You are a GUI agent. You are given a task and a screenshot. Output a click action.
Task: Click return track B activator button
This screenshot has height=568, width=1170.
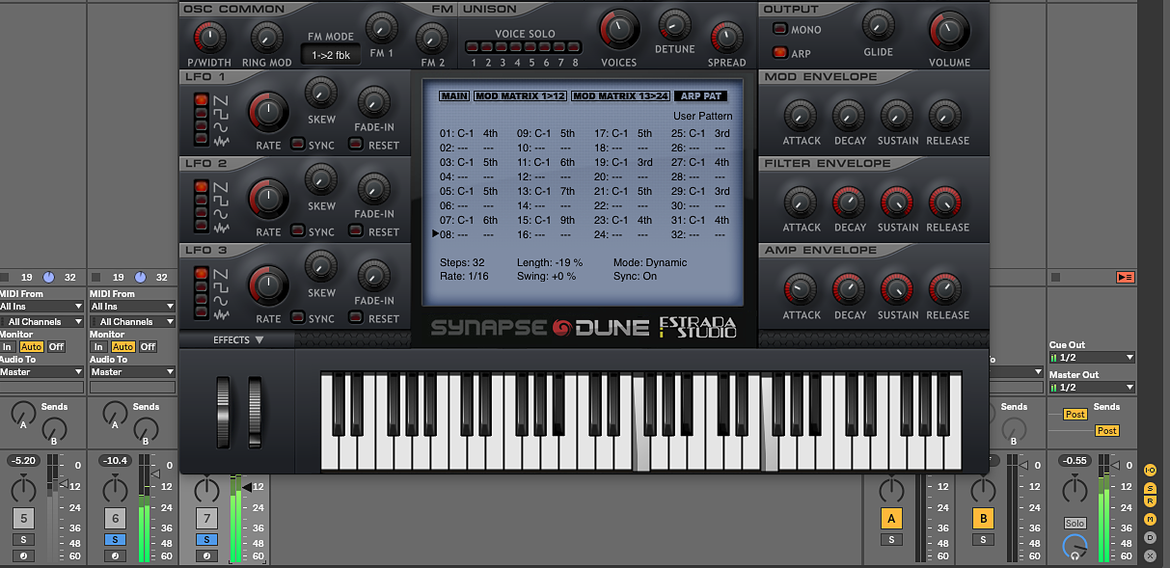point(983,518)
